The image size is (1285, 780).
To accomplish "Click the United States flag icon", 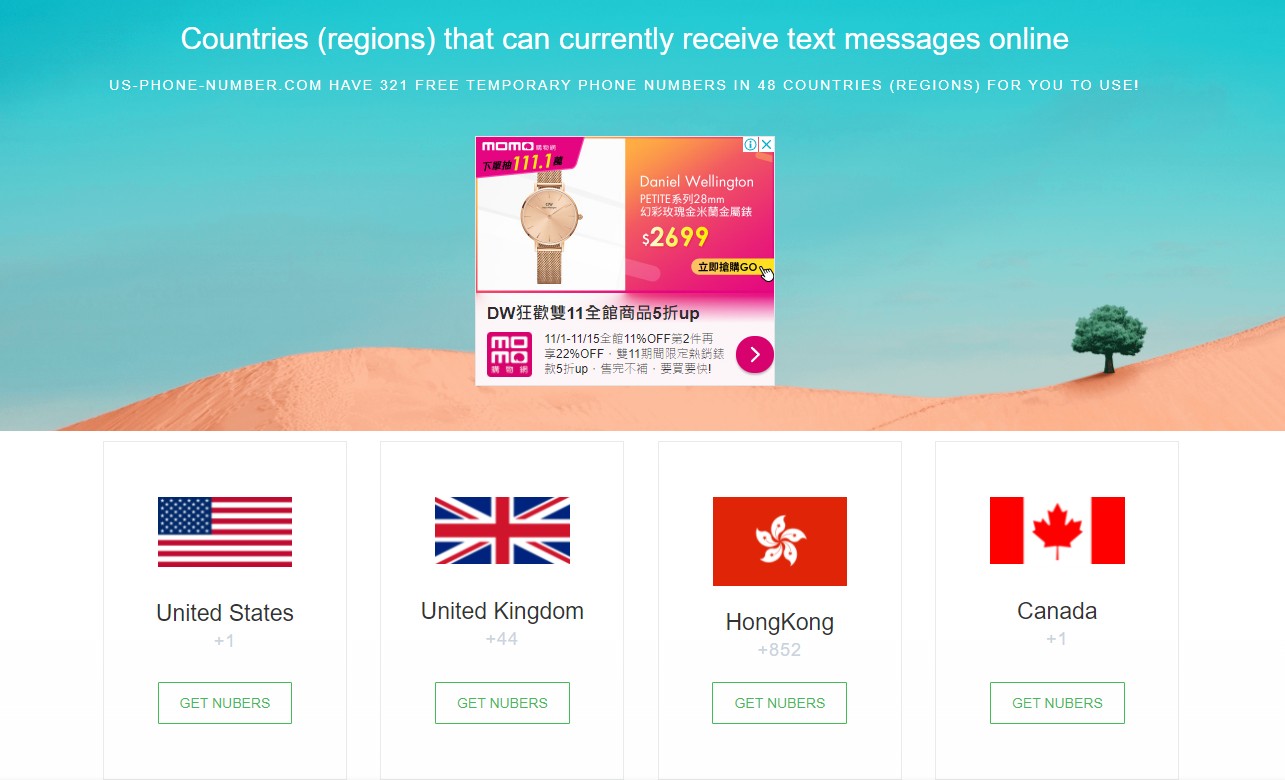I will [x=225, y=532].
